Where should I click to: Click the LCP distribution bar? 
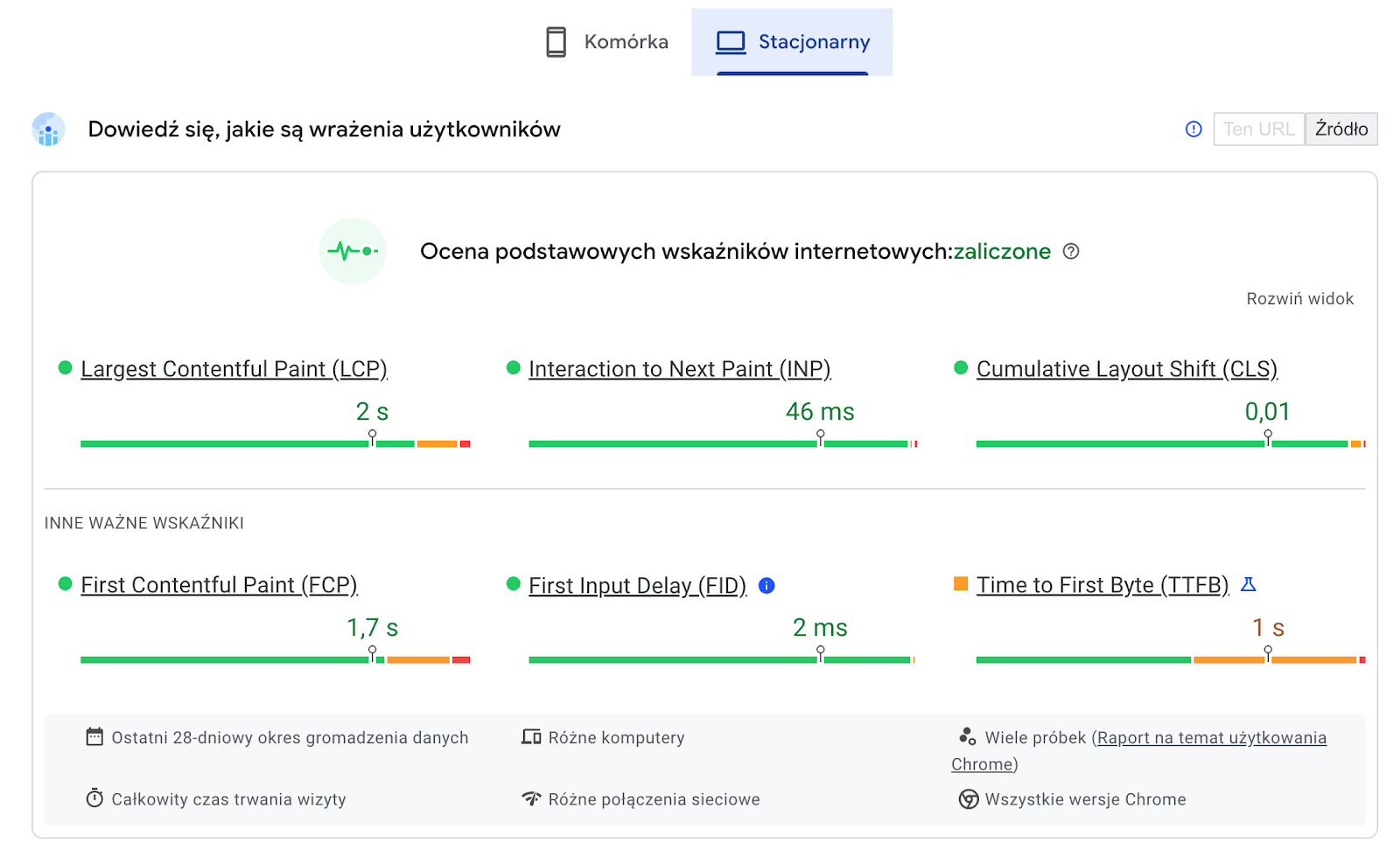point(275,444)
